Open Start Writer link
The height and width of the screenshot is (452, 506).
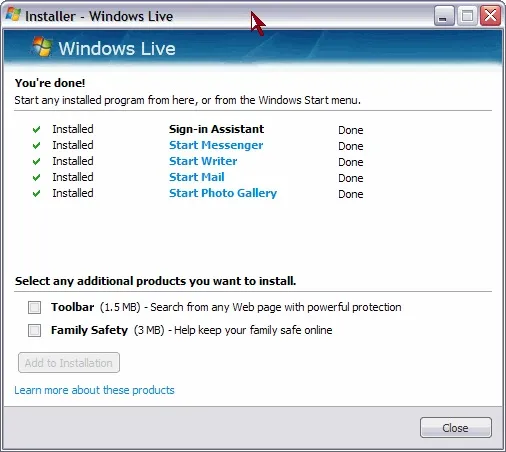point(203,161)
